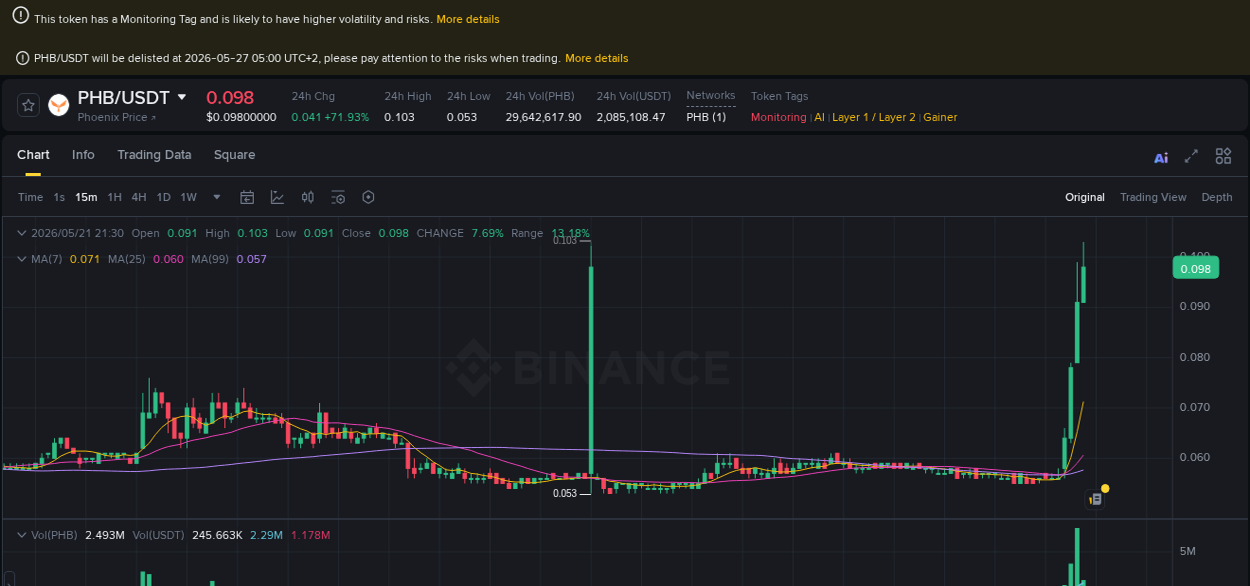
Task: Open the Ai chart analysis icon
Action: pyautogui.click(x=1161, y=157)
